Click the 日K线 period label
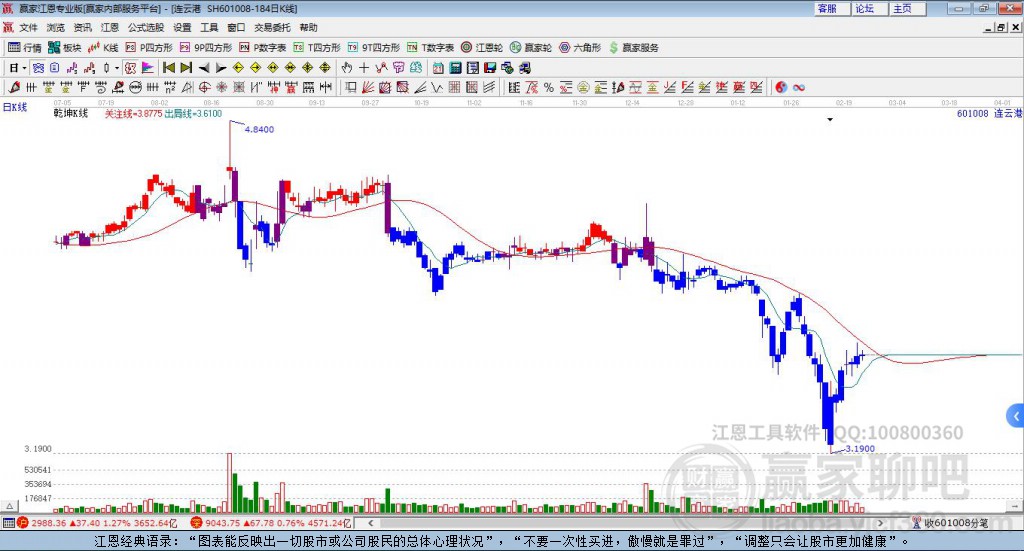Viewport: 1024px width, 551px height. 15,107
